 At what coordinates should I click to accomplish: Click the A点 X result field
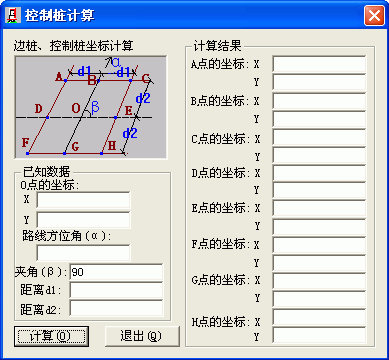pyautogui.click(x=319, y=64)
